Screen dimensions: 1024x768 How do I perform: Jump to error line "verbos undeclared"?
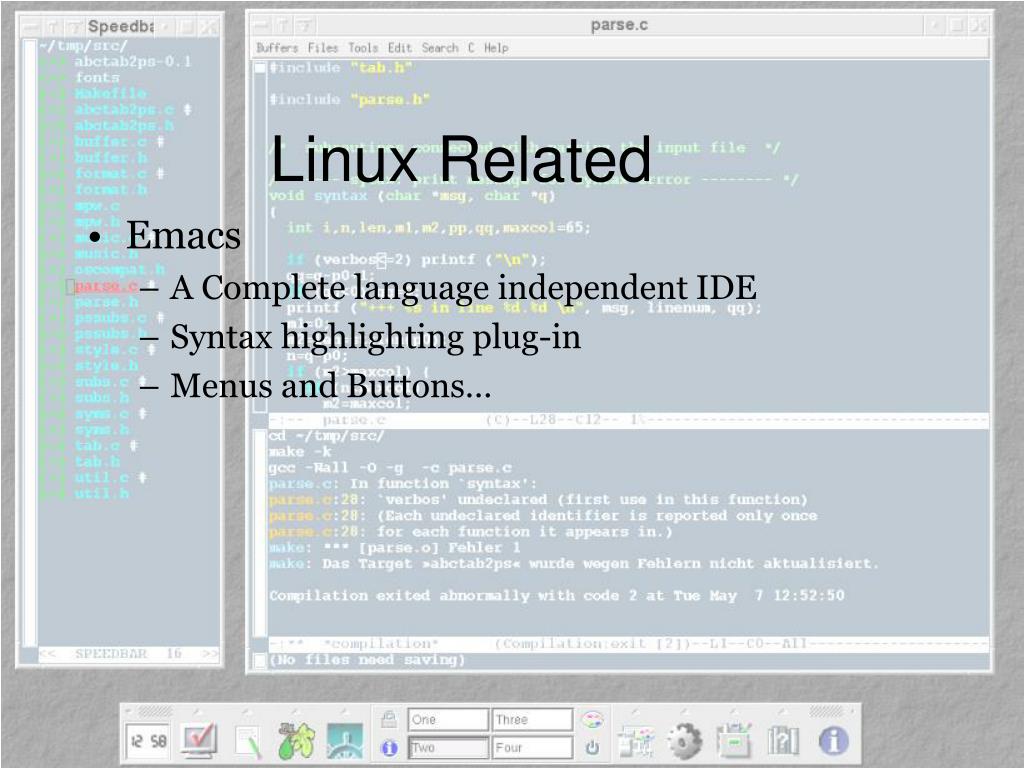click(x=538, y=500)
